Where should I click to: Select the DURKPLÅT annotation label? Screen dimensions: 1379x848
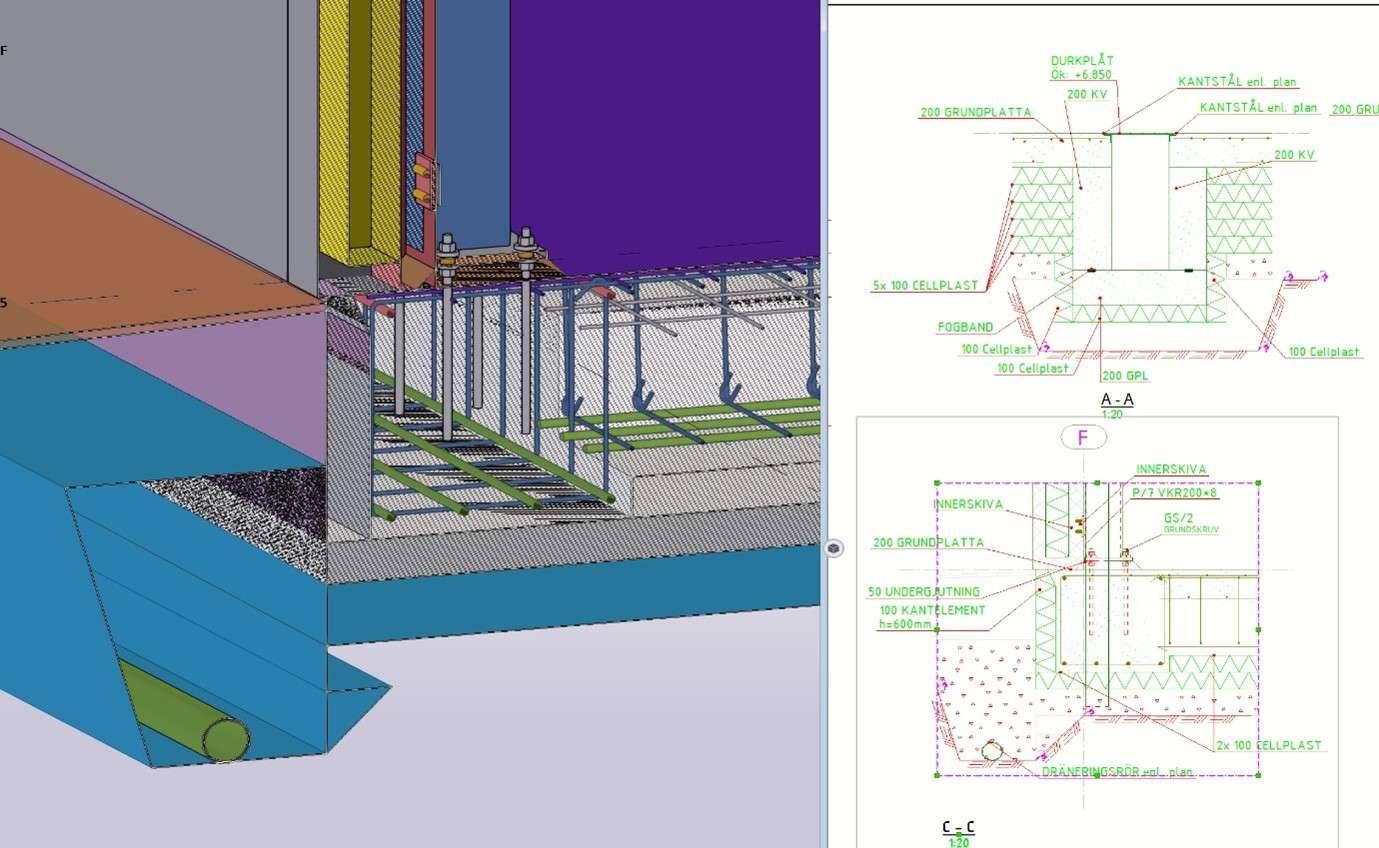tap(1081, 59)
